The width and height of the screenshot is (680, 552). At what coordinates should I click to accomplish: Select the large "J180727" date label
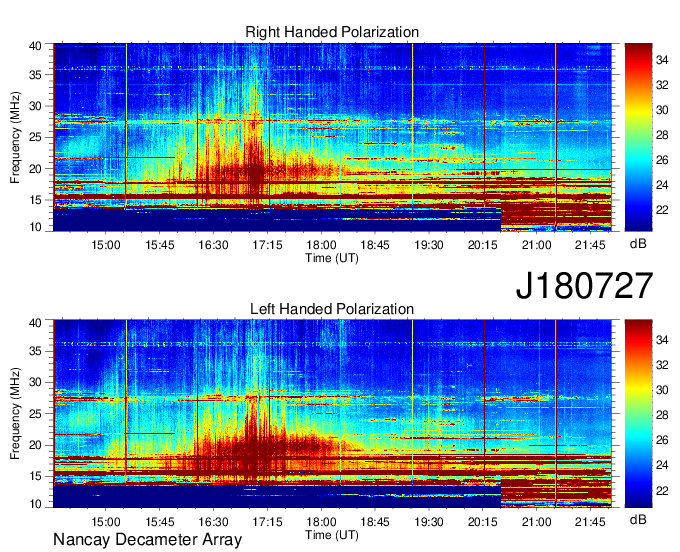click(584, 286)
